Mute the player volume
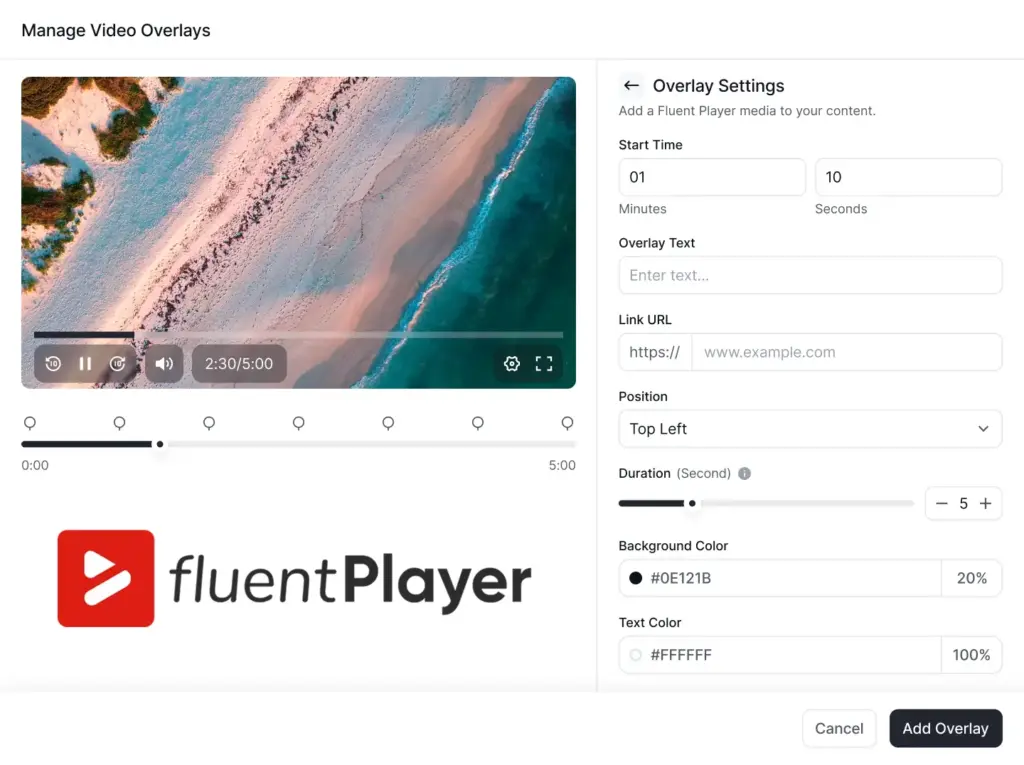Screen dimensions: 1024x765 click(163, 363)
